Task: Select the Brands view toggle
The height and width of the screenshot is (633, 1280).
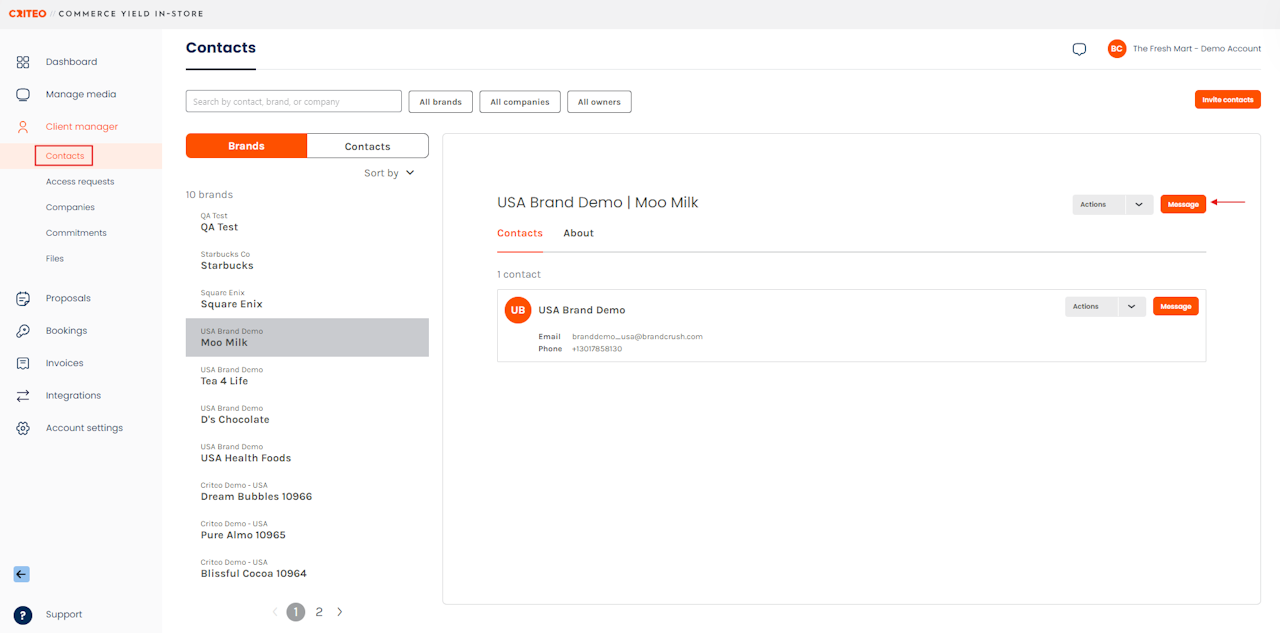Action: [x=246, y=146]
